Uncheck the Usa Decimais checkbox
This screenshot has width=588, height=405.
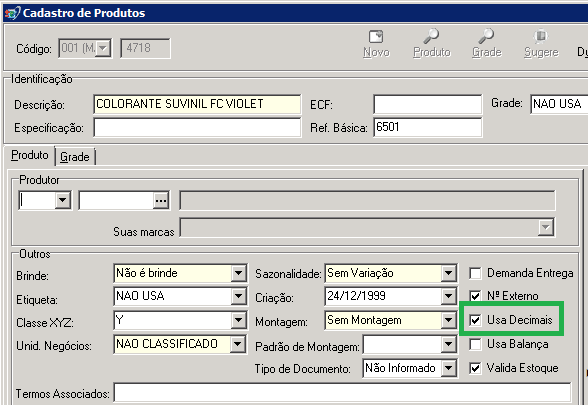[475, 320]
